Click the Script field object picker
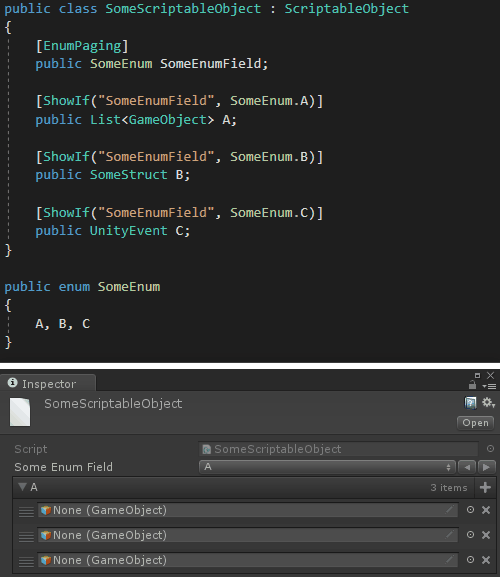Screen dimensions: 500x577 [x=490, y=449]
